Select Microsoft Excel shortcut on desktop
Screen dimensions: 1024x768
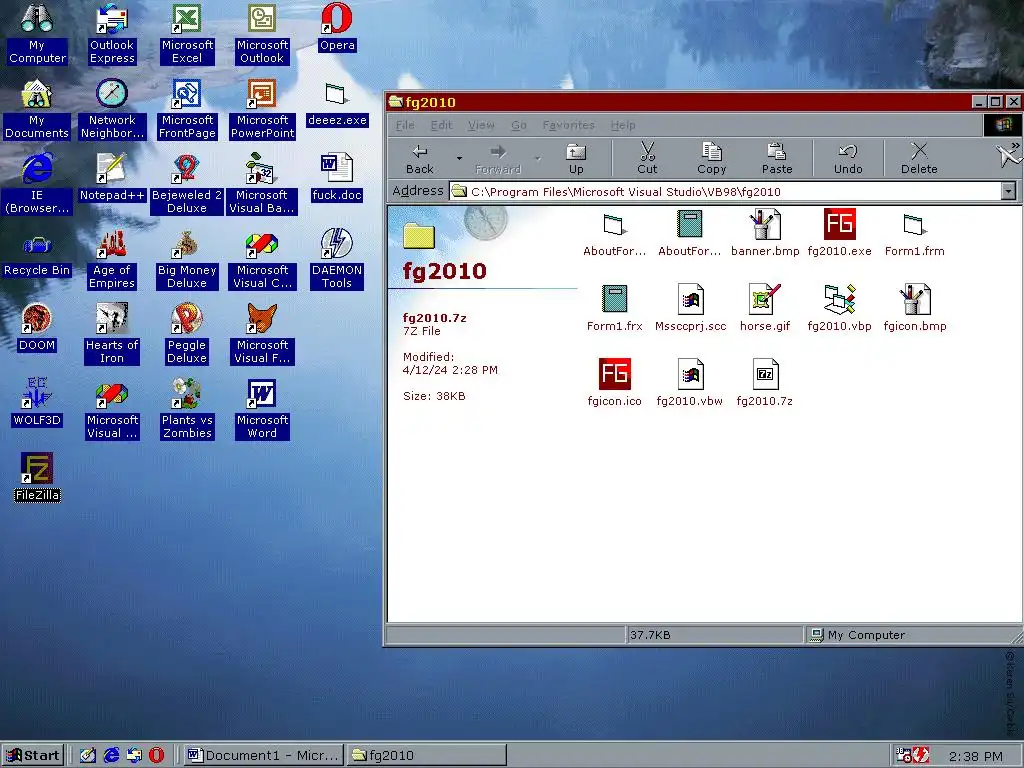(187, 34)
